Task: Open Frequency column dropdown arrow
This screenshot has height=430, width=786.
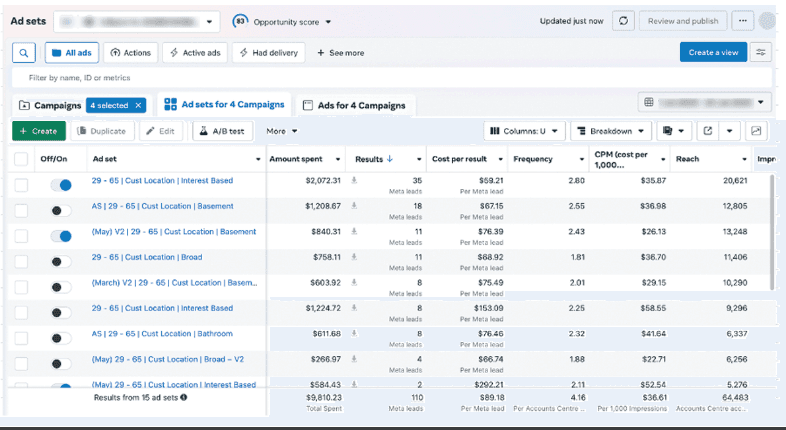Action: point(581,159)
